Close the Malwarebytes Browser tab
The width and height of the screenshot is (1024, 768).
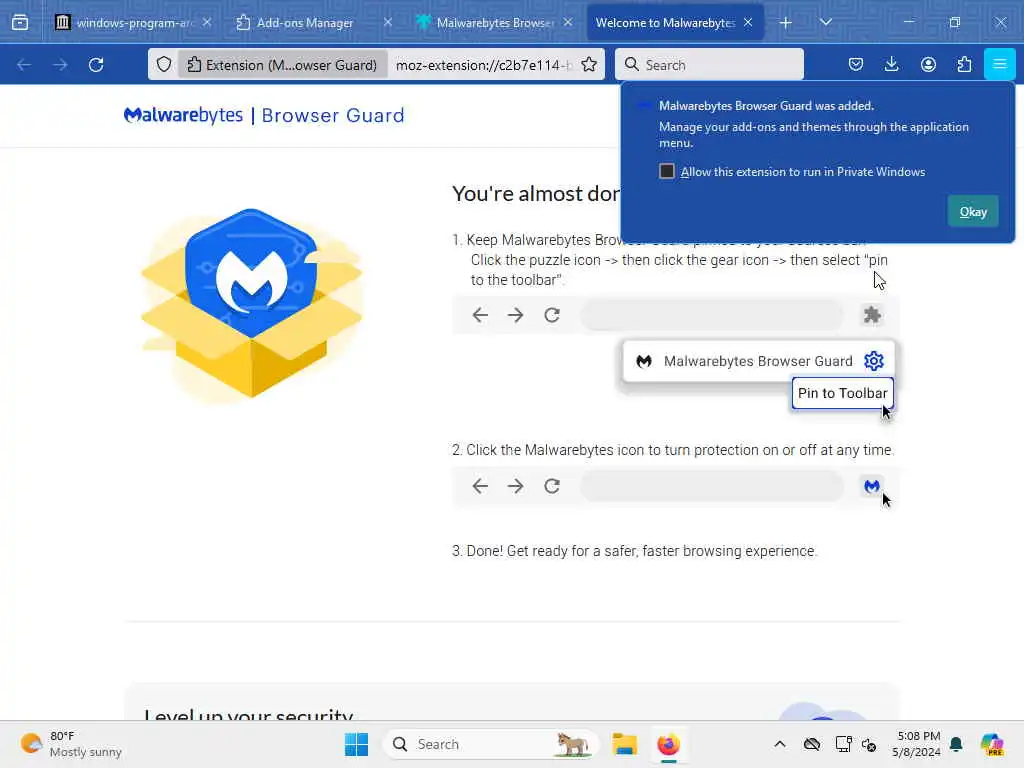point(568,22)
